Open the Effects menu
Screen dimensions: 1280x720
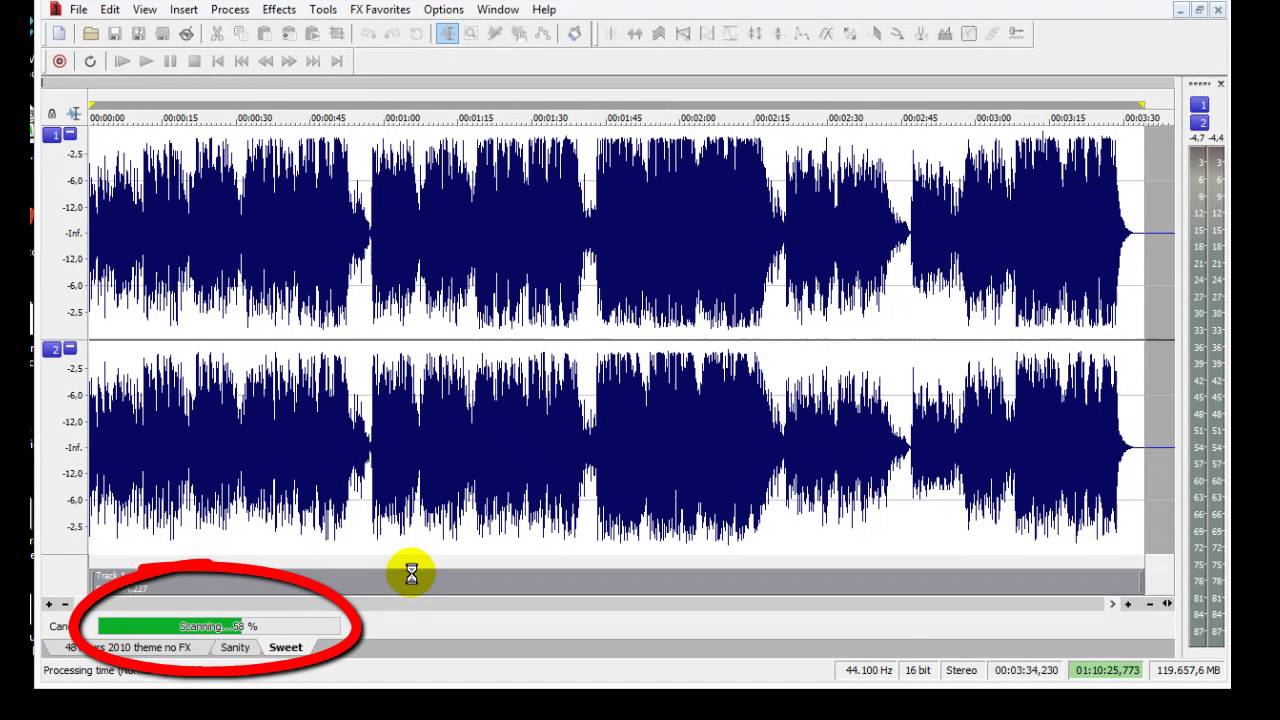click(x=279, y=9)
